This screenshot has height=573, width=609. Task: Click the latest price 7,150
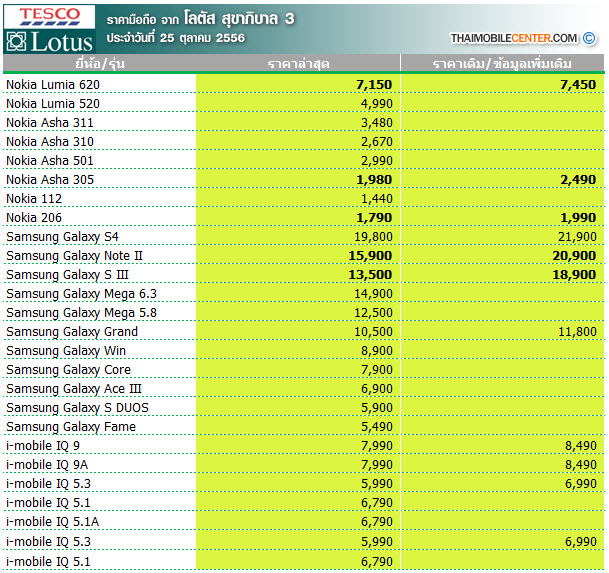[x=374, y=85]
